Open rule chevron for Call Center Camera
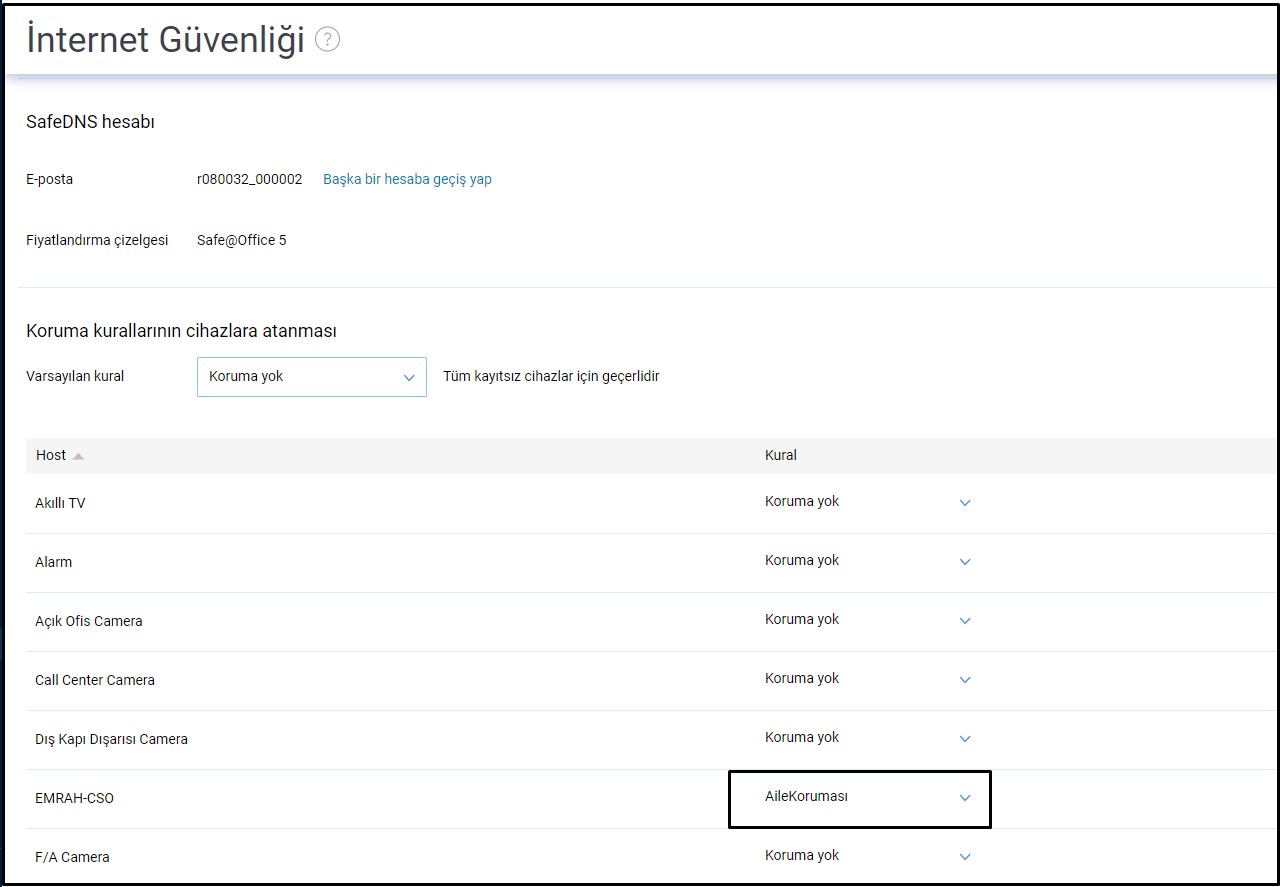1280x887 pixels. click(x=964, y=680)
